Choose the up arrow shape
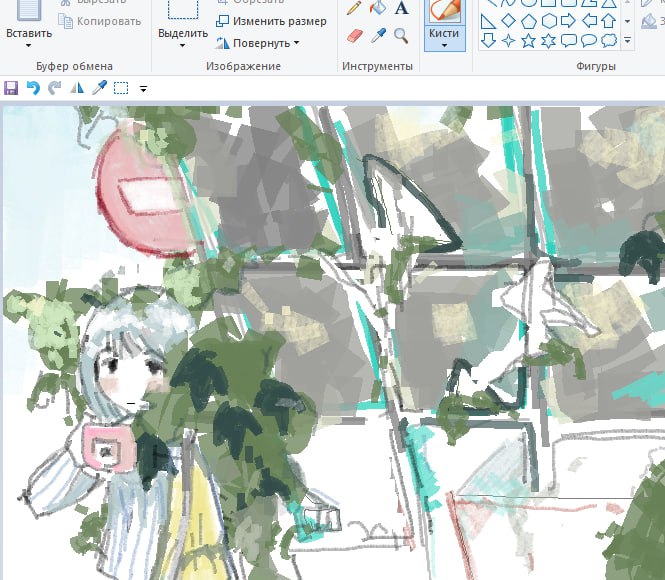 [609, 21]
